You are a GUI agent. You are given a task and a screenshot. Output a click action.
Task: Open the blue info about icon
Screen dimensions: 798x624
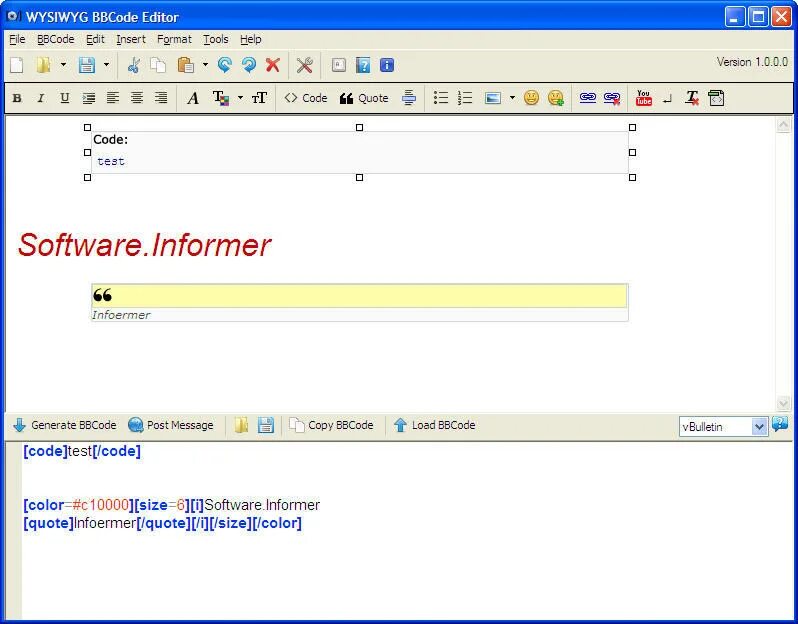tap(387, 65)
